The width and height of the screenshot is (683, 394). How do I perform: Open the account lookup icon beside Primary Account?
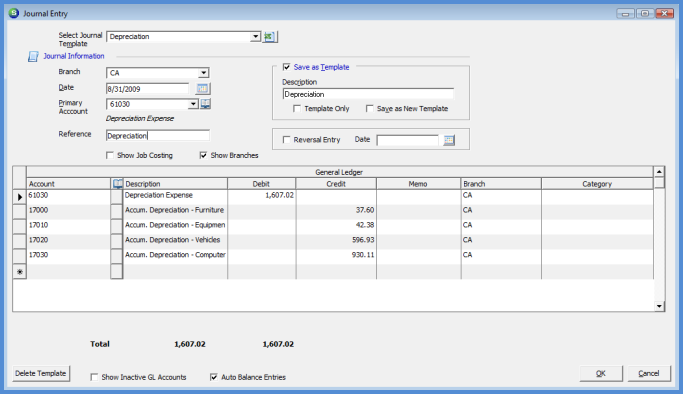(x=205, y=104)
